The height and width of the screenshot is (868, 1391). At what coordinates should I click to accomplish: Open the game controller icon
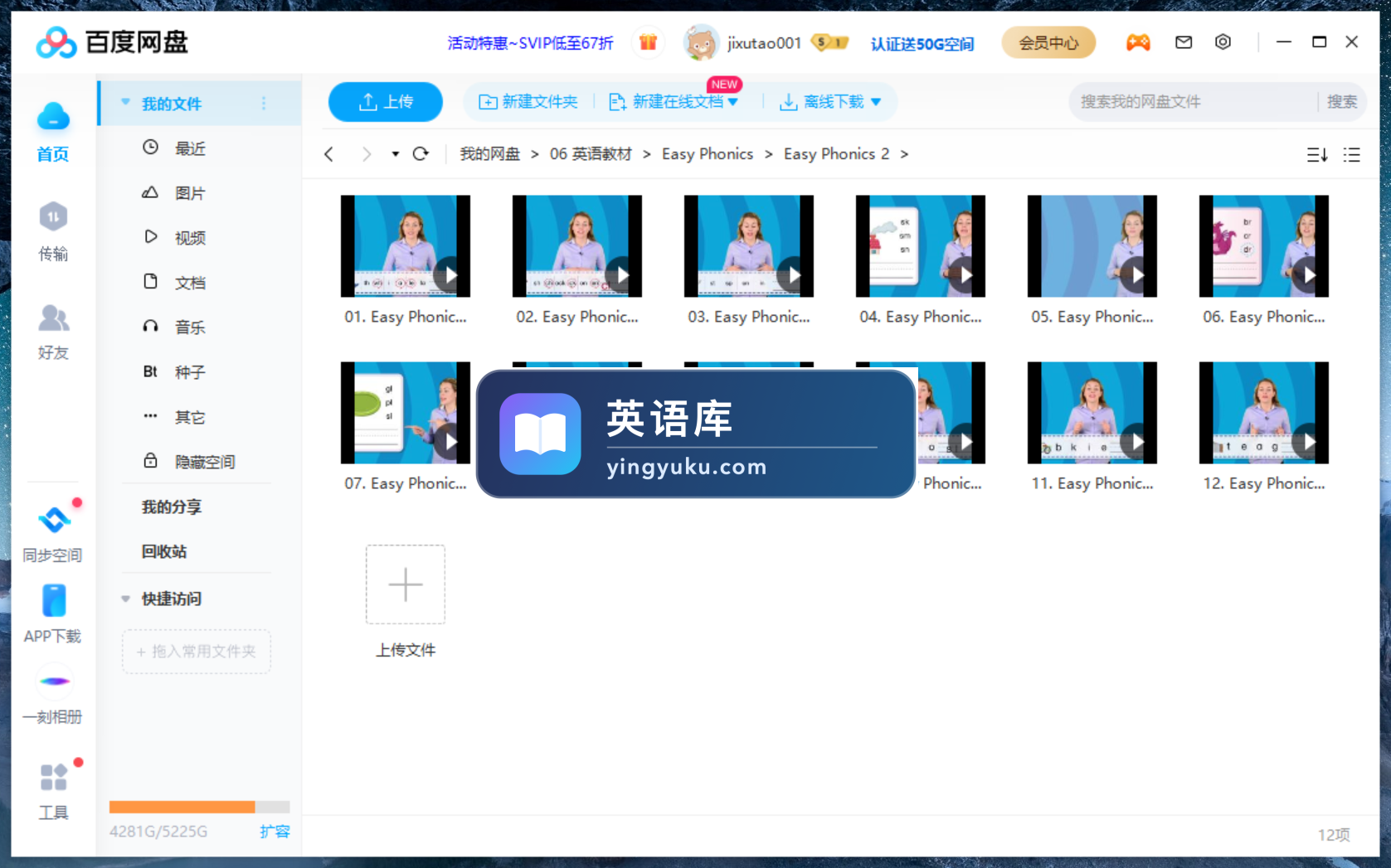pos(1138,42)
